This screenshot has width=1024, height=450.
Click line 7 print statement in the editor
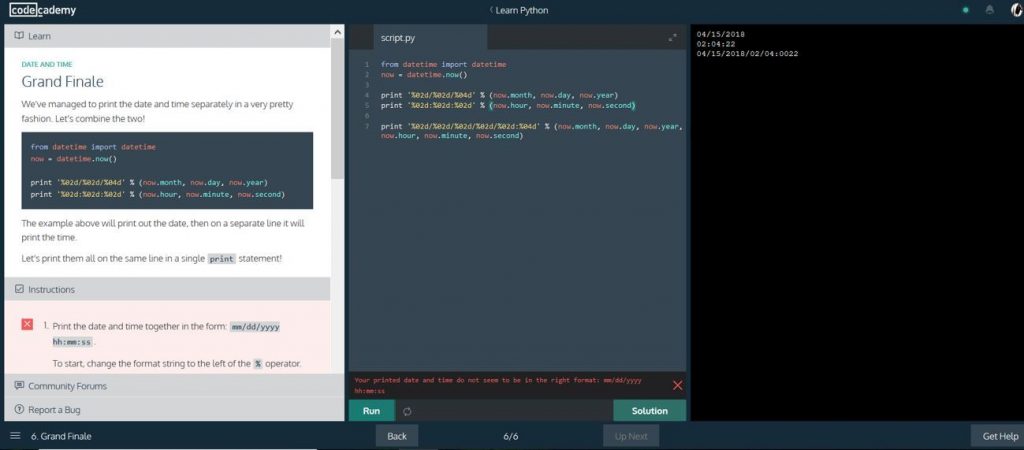[x=532, y=131]
